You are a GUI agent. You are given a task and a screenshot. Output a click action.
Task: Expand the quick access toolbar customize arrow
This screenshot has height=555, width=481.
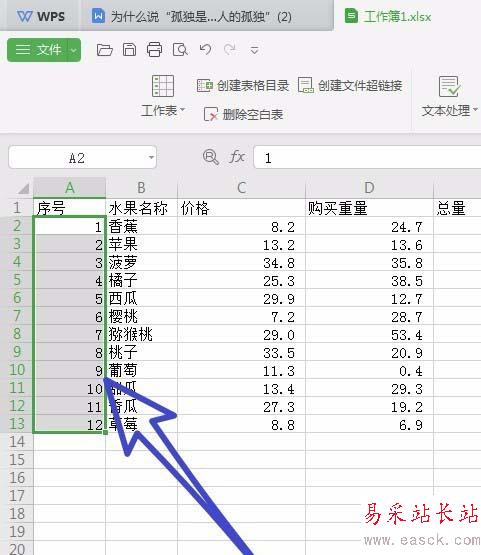pos(254,50)
